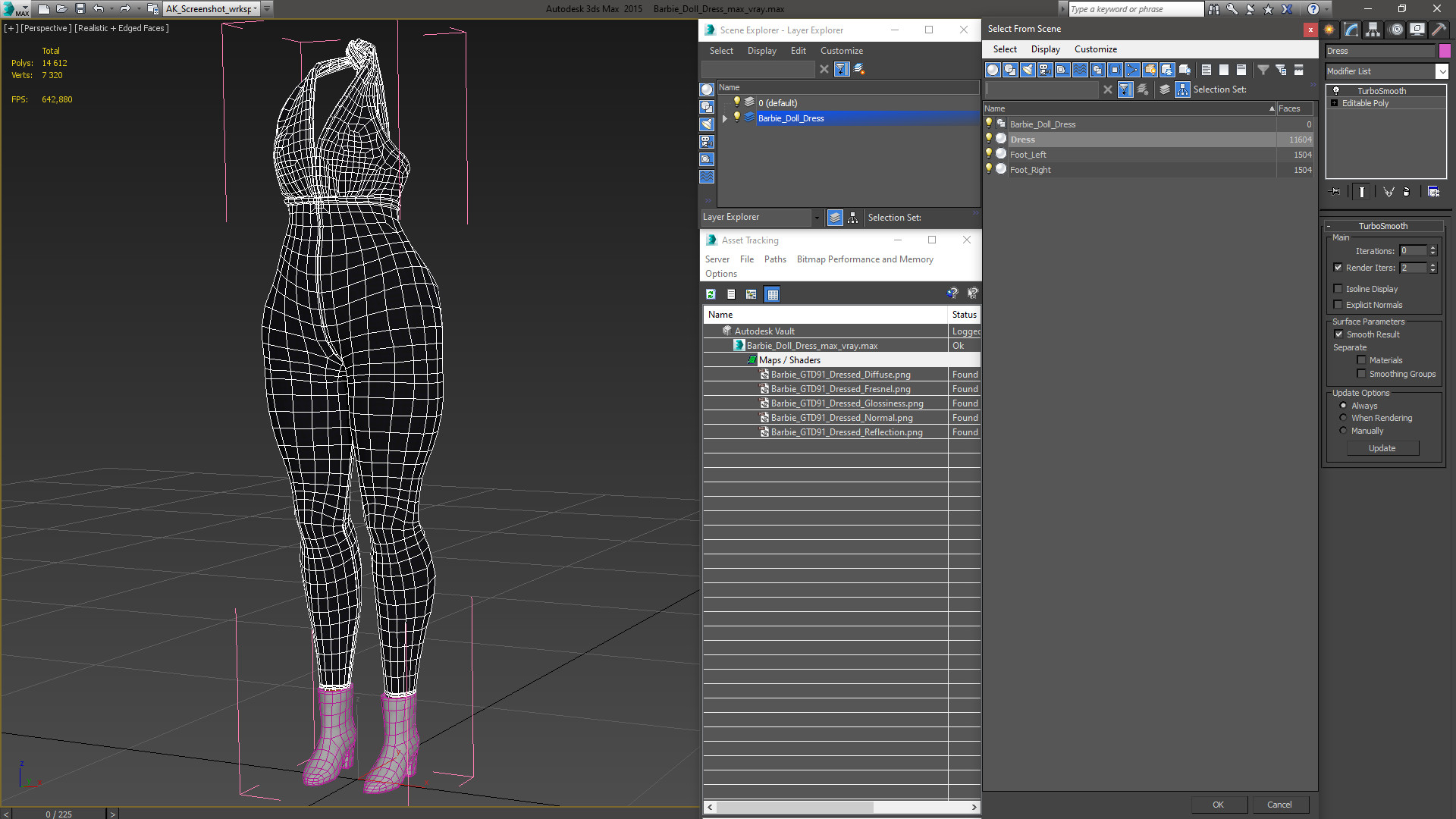The height and width of the screenshot is (819, 1456).
Task: Undo the last action with the undo arrow
Action: point(98,9)
